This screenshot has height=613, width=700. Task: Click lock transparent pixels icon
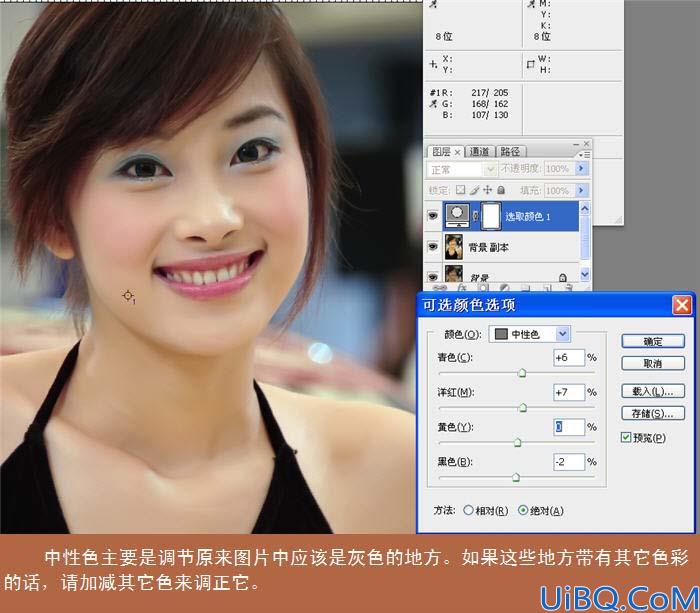click(460, 190)
